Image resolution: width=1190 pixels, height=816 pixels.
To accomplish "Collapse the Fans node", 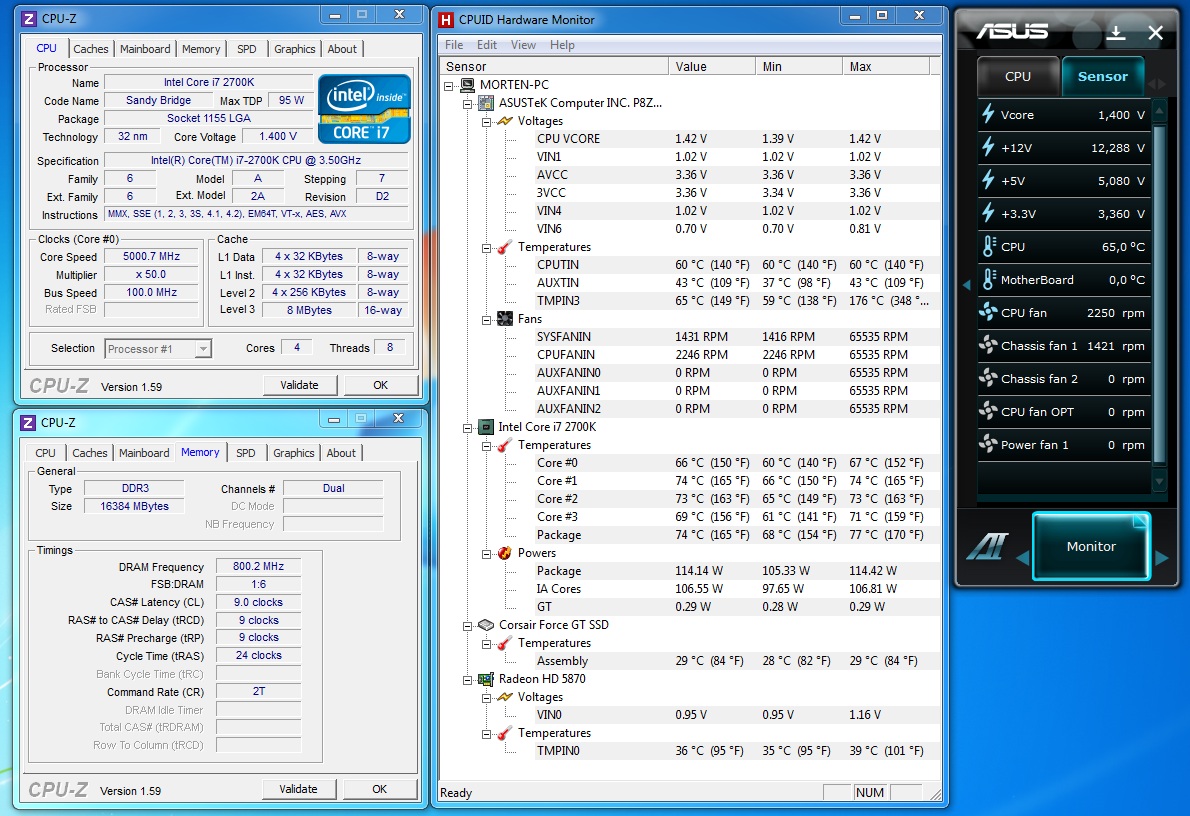I will (x=486, y=320).
